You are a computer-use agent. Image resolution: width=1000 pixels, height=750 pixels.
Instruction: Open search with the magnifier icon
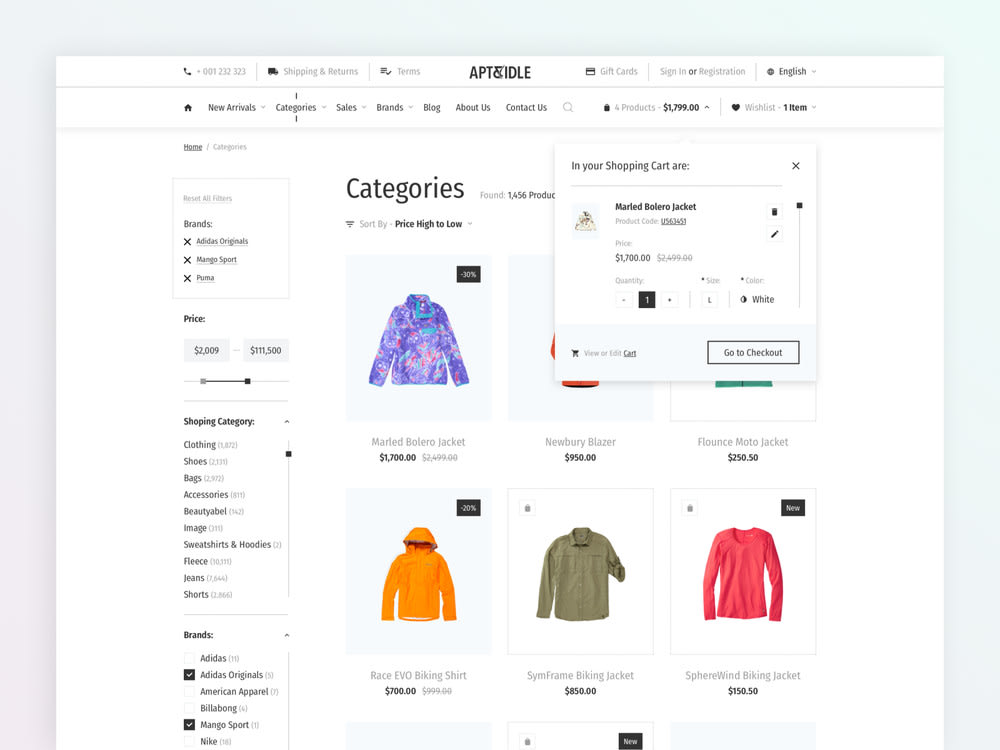[x=568, y=107]
